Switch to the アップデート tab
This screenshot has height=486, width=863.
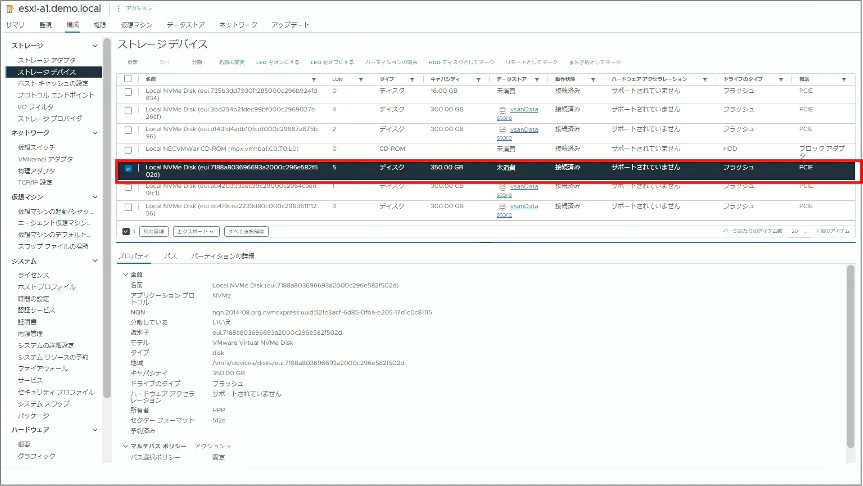coord(290,25)
